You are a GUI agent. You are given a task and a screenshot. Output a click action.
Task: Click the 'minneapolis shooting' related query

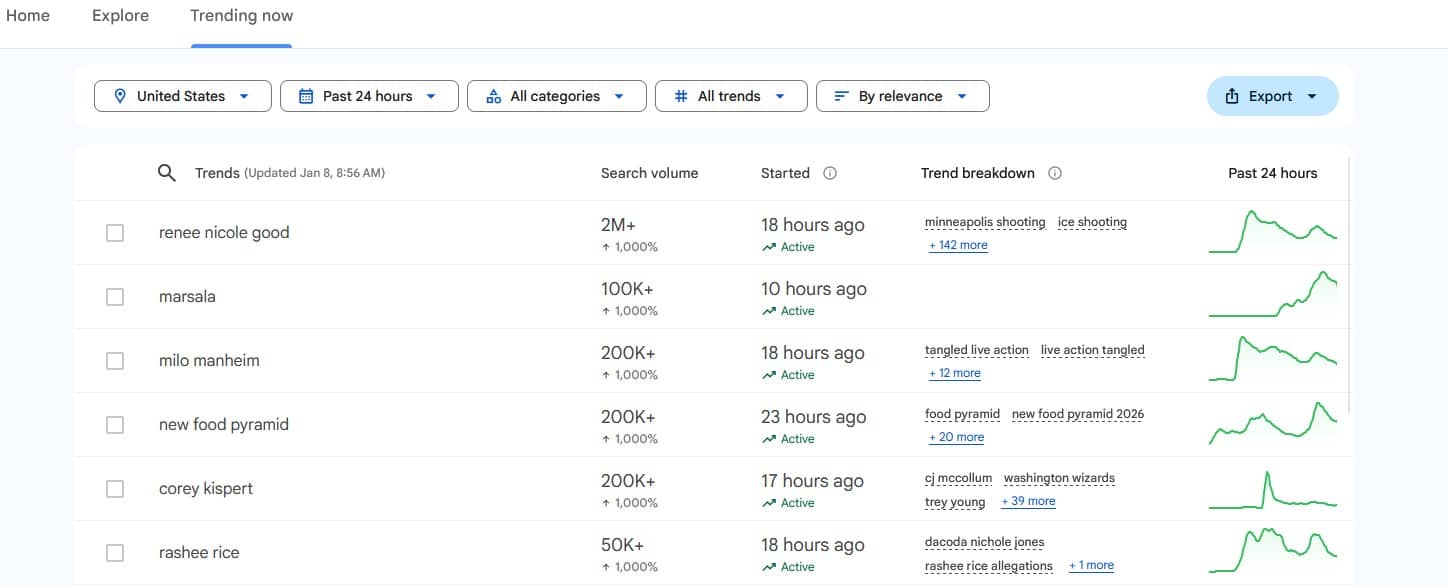click(x=985, y=222)
